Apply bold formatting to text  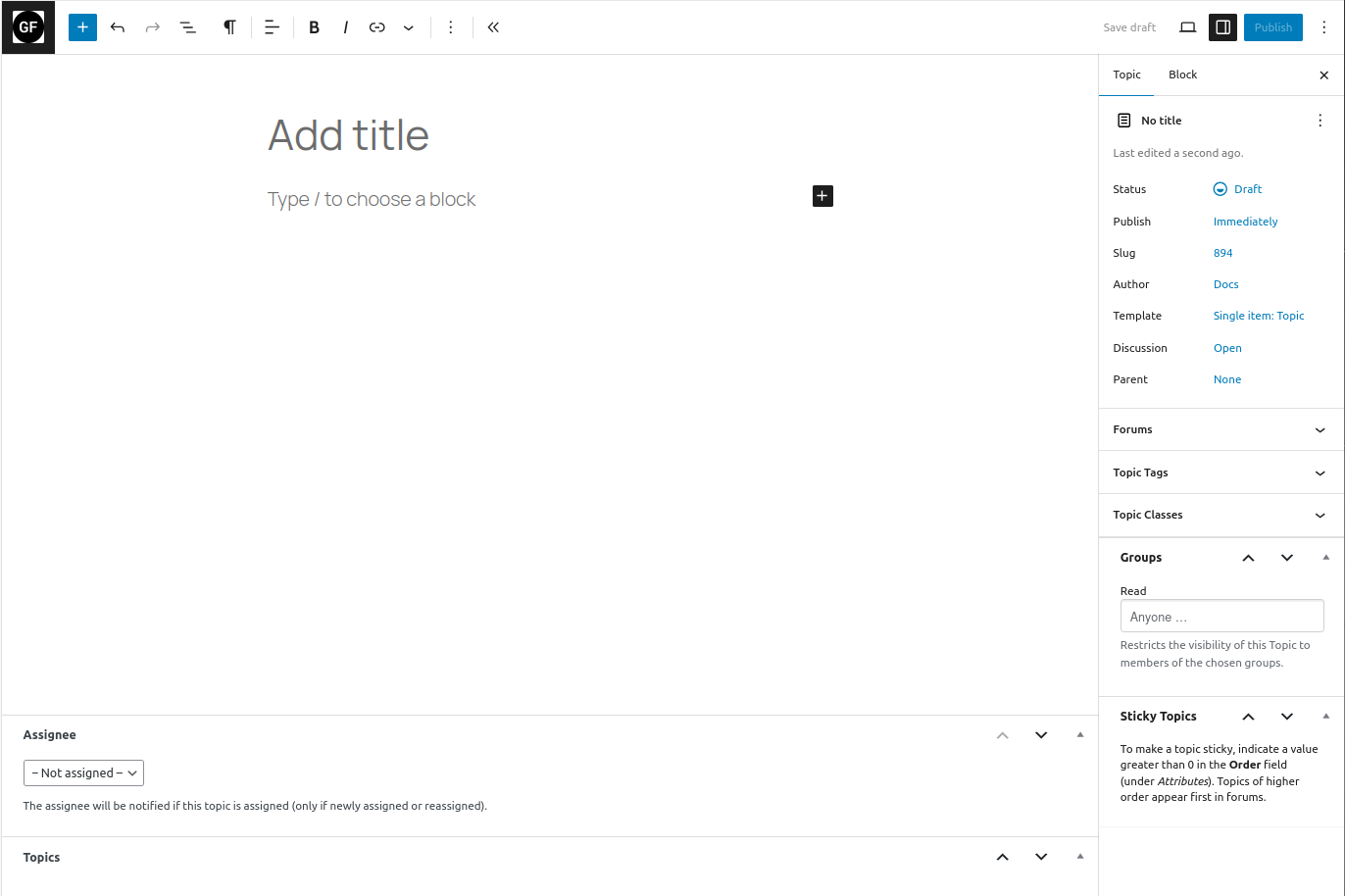coord(314,27)
